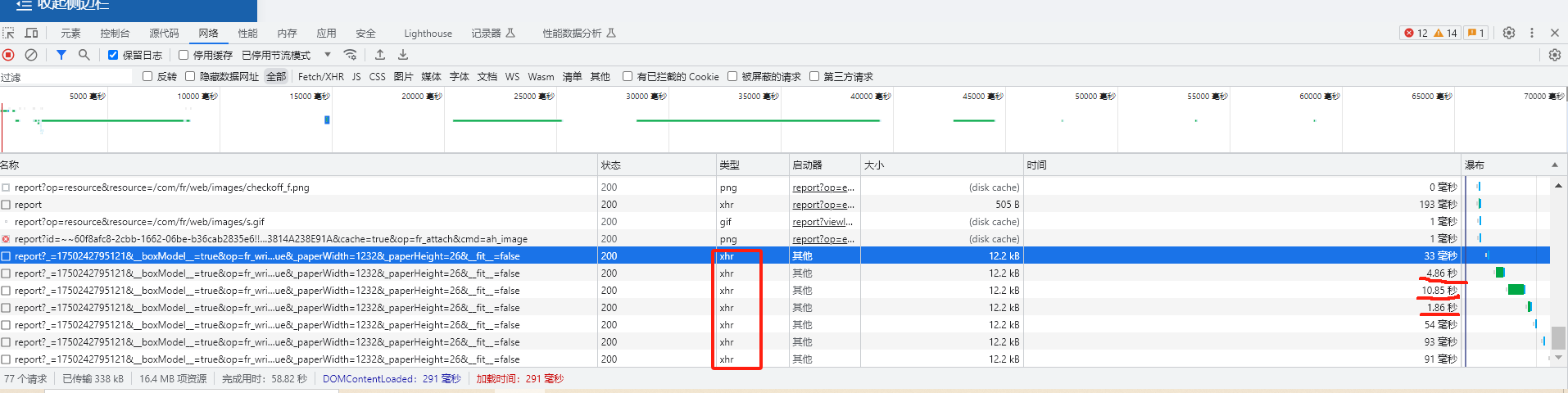The height and width of the screenshot is (393, 1568).
Task: Stop recording network log
Action: [x=9, y=55]
